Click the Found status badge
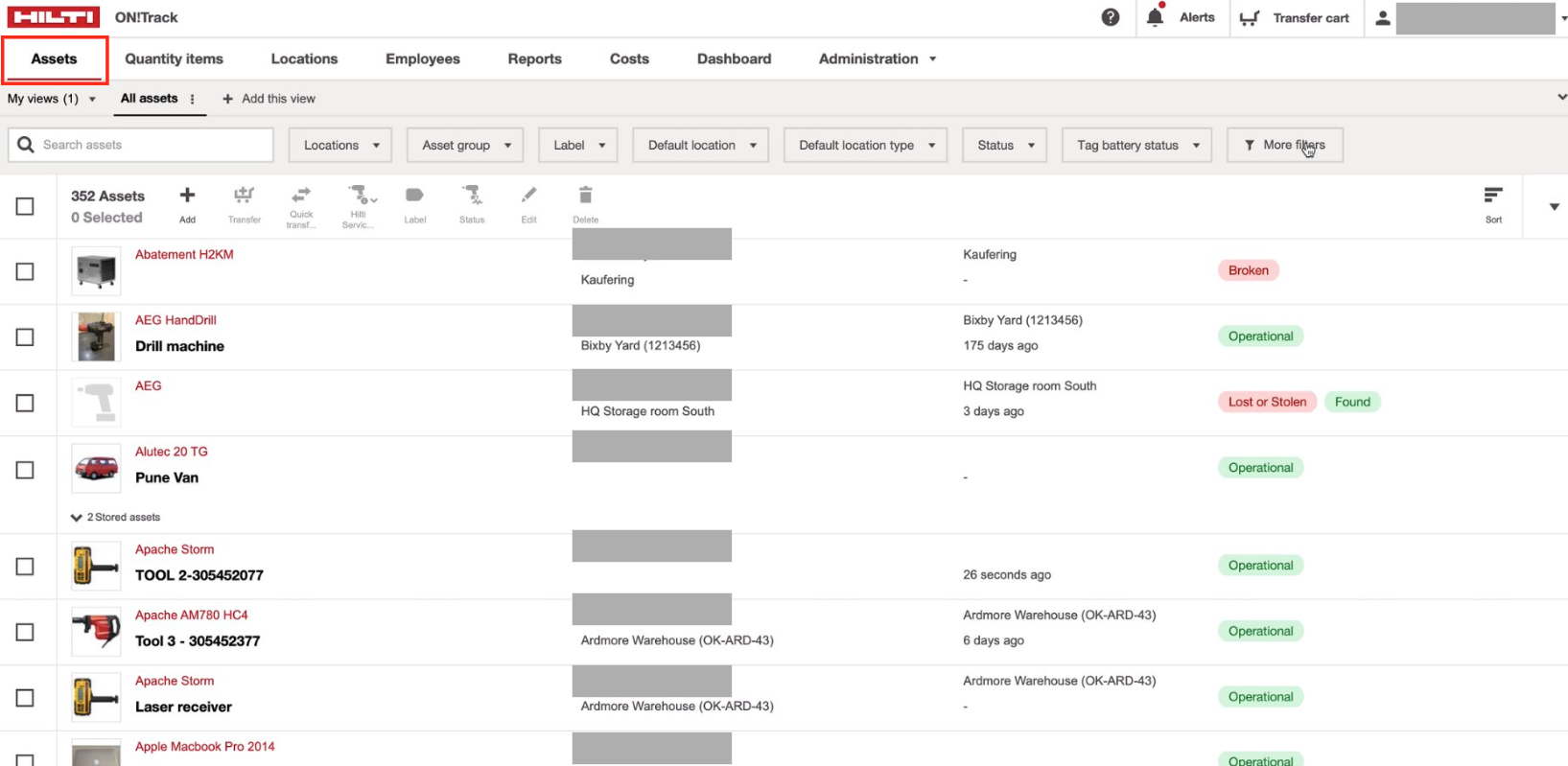 point(1352,402)
